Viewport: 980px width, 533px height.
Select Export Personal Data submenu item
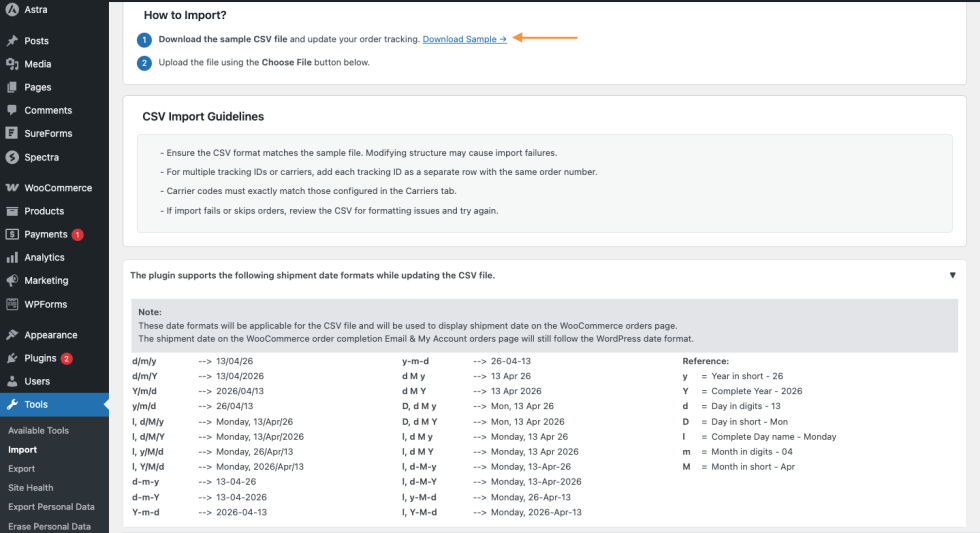point(51,507)
